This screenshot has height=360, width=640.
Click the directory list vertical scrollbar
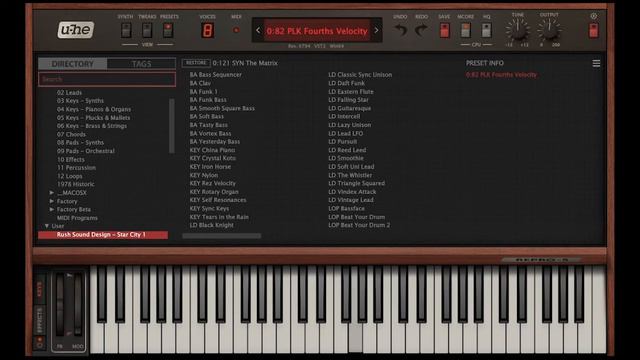(172, 126)
